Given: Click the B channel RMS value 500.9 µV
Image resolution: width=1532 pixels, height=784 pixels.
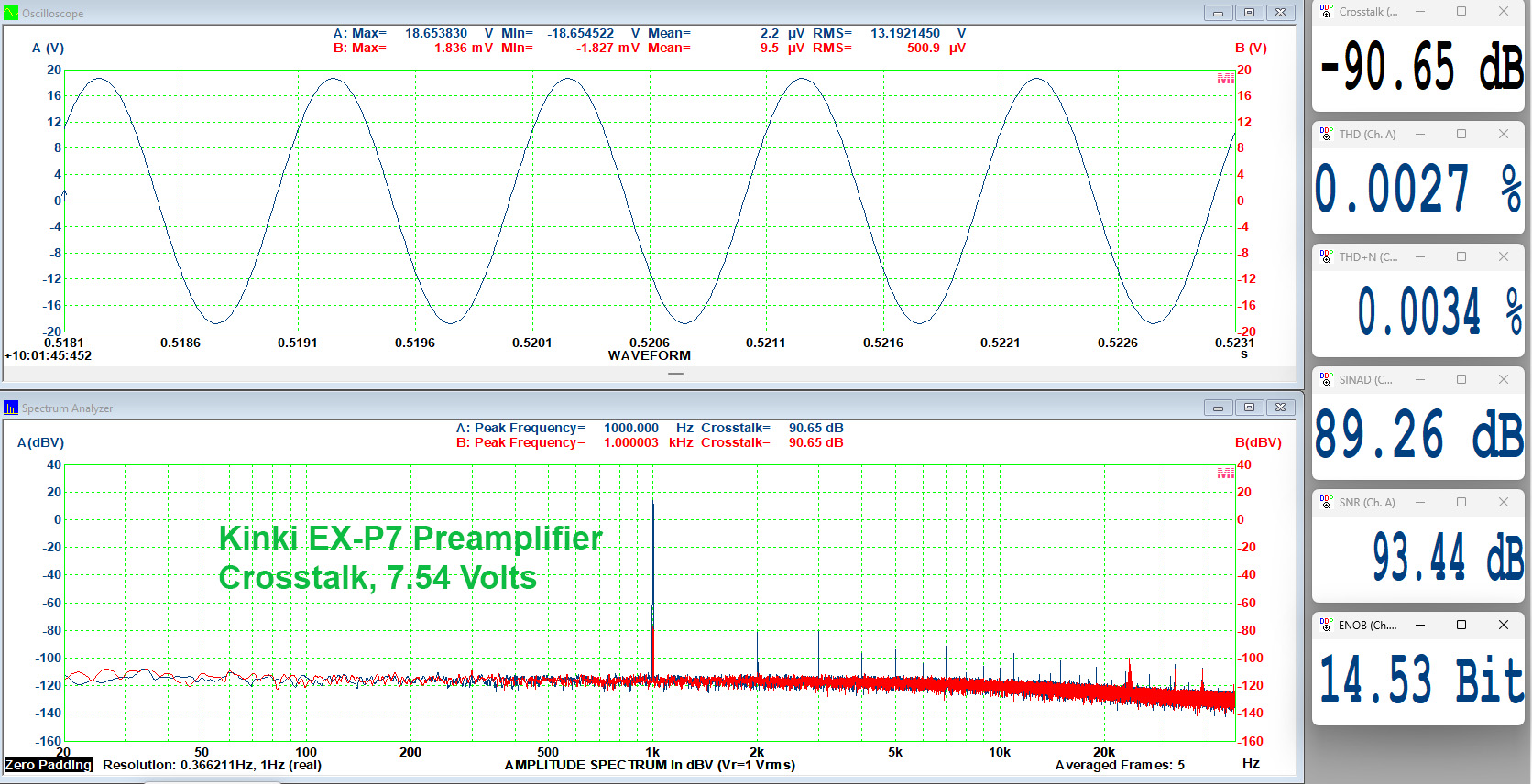Looking at the screenshot, I should click(x=936, y=48).
